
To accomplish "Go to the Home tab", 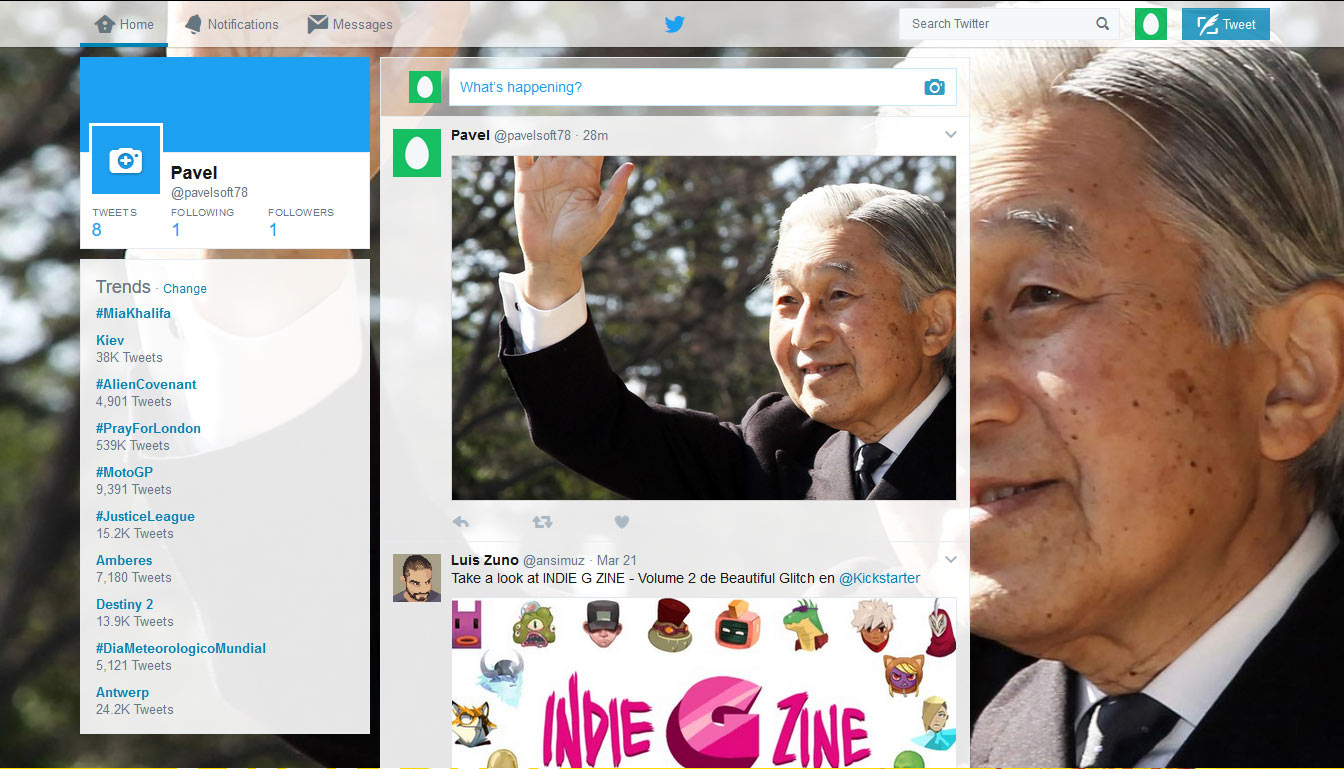I will point(124,24).
